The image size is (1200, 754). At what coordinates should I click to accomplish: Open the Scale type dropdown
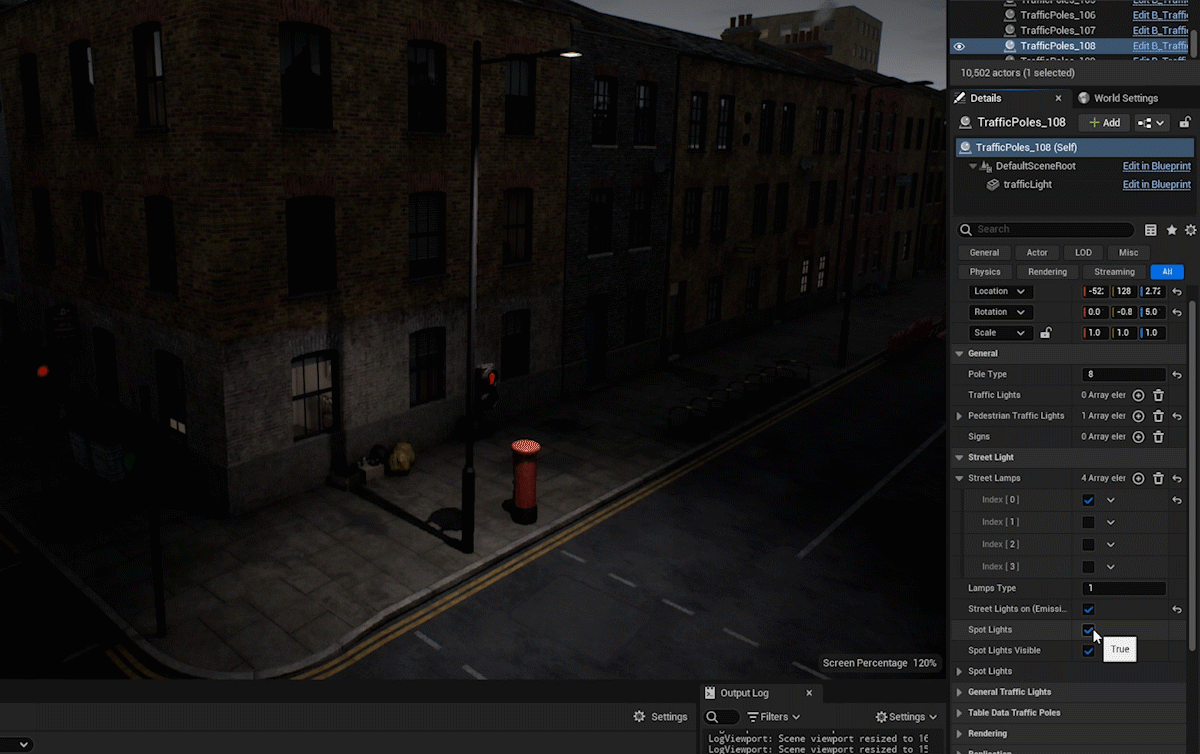tap(1000, 333)
